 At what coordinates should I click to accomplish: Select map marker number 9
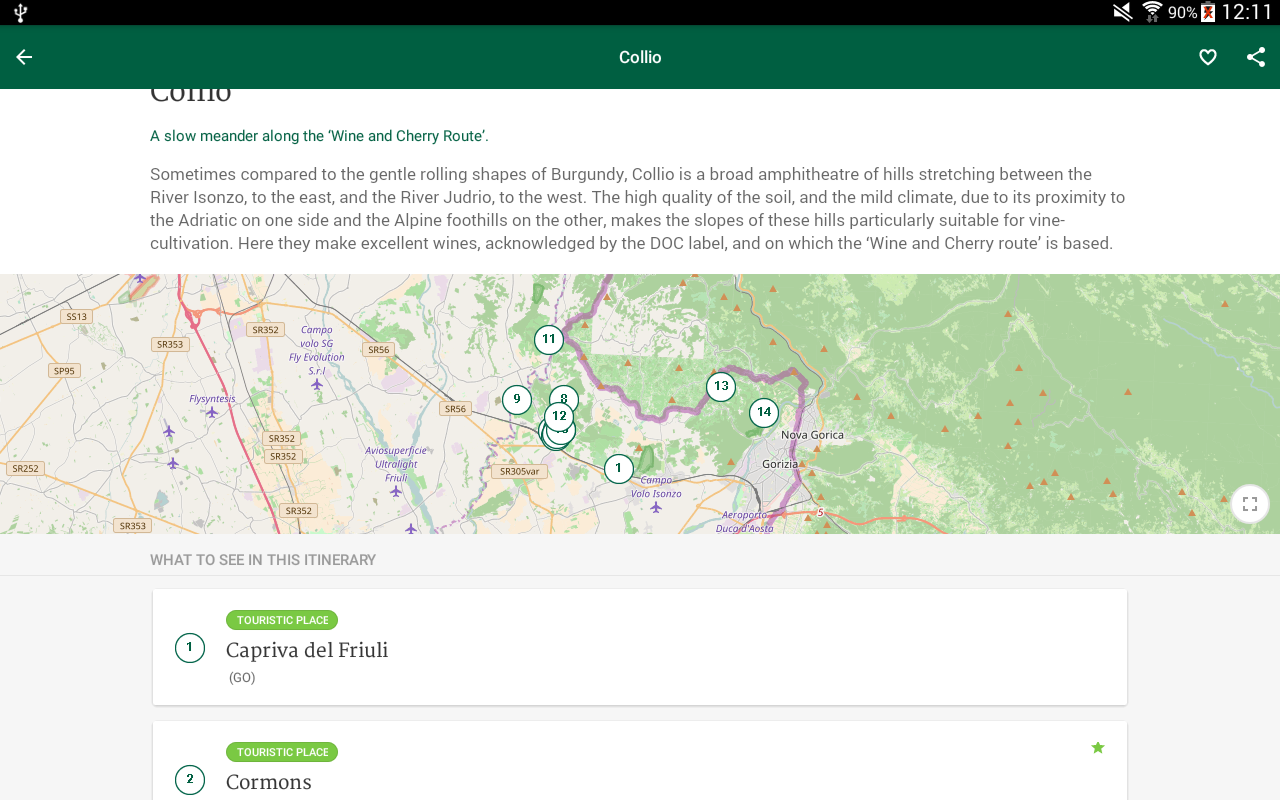[517, 400]
